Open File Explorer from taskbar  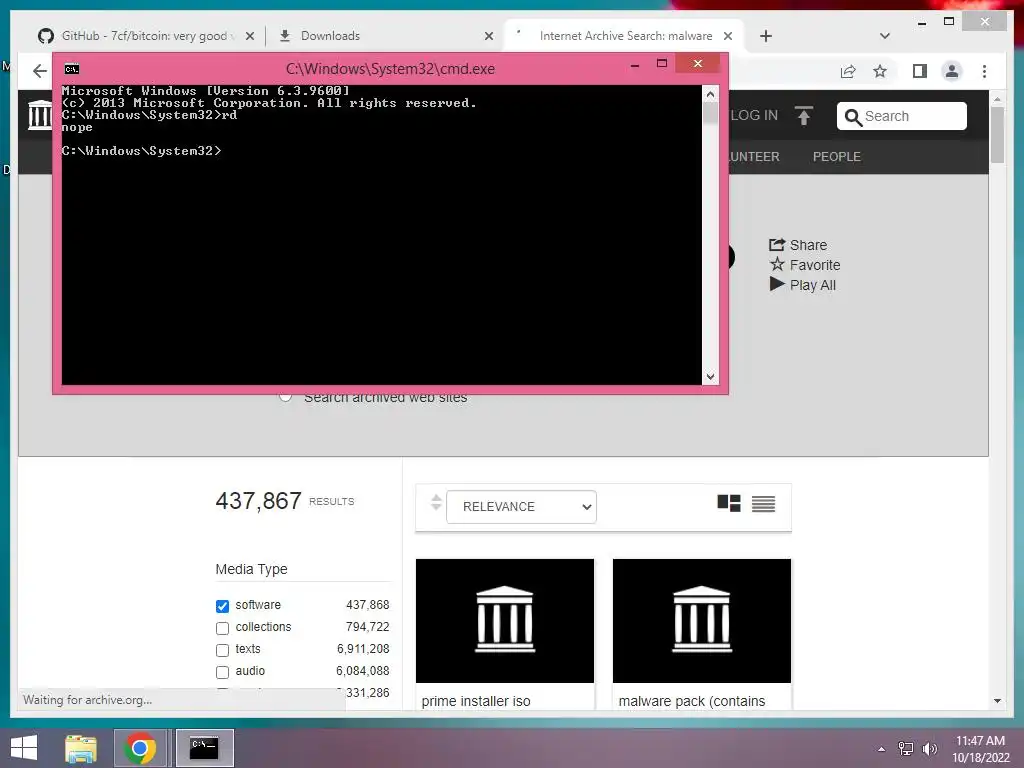click(x=81, y=748)
